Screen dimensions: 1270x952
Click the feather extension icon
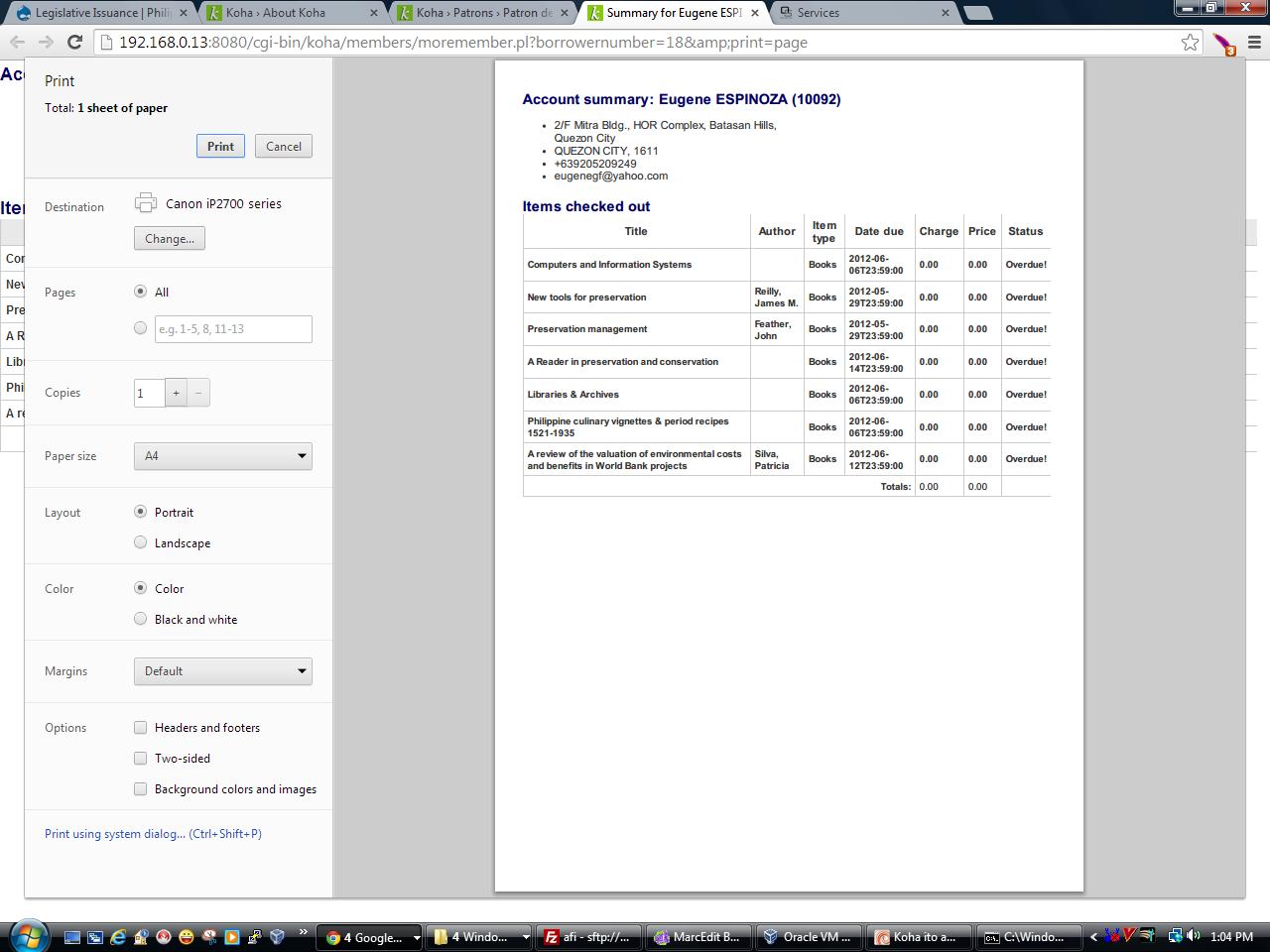[1223, 44]
